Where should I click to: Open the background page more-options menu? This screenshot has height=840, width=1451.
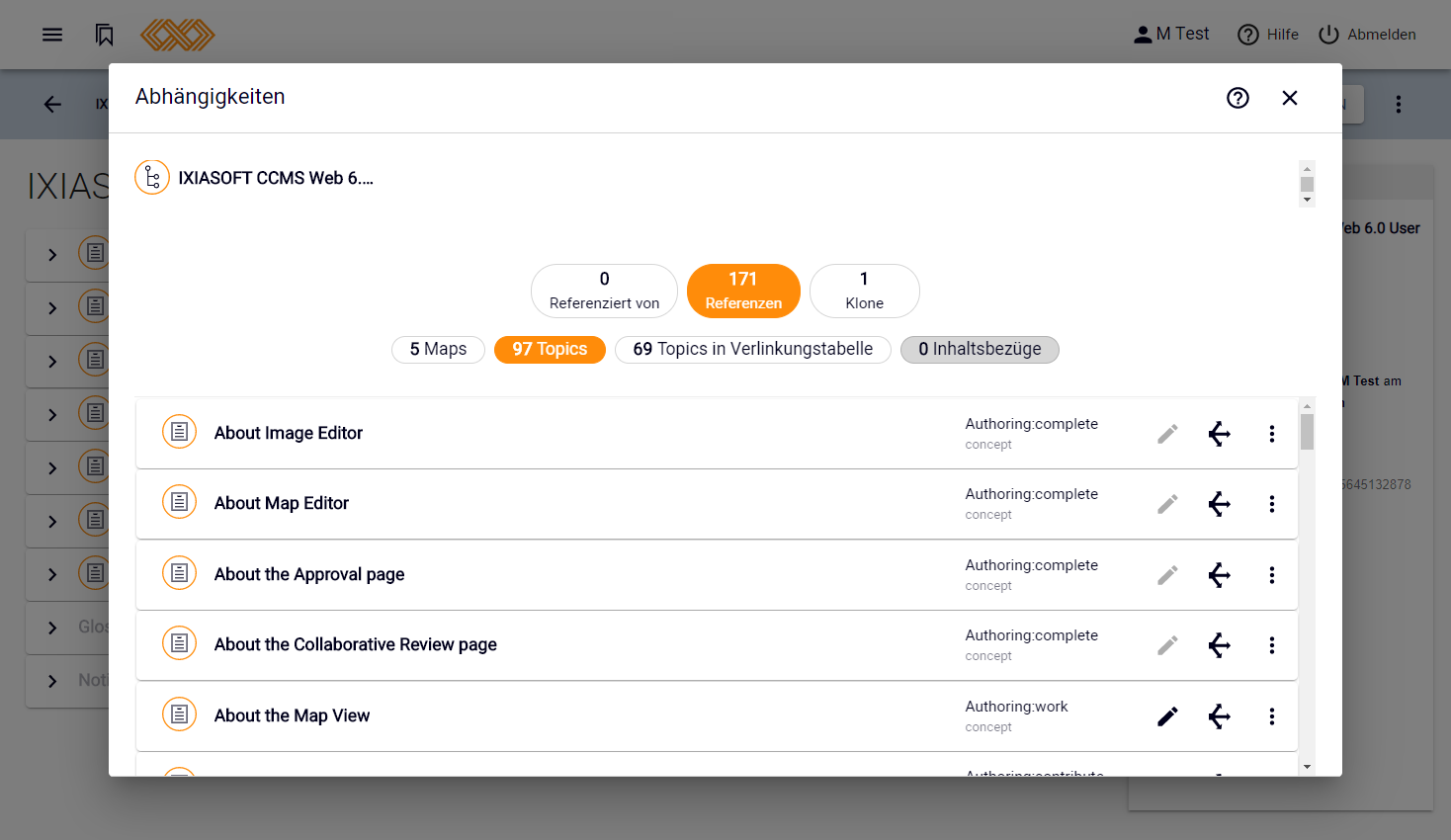point(1399,104)
